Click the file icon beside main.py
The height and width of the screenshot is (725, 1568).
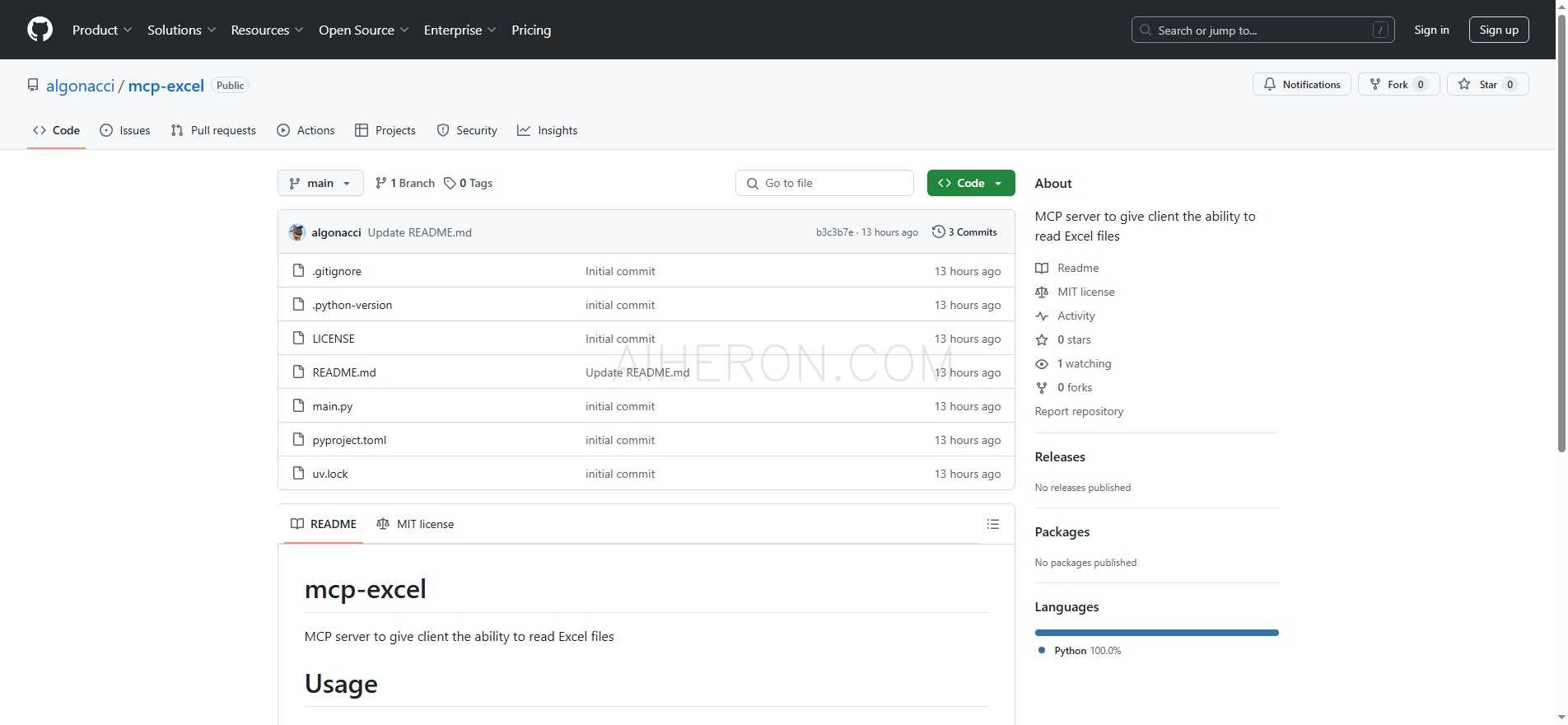(x=299, y=405)
